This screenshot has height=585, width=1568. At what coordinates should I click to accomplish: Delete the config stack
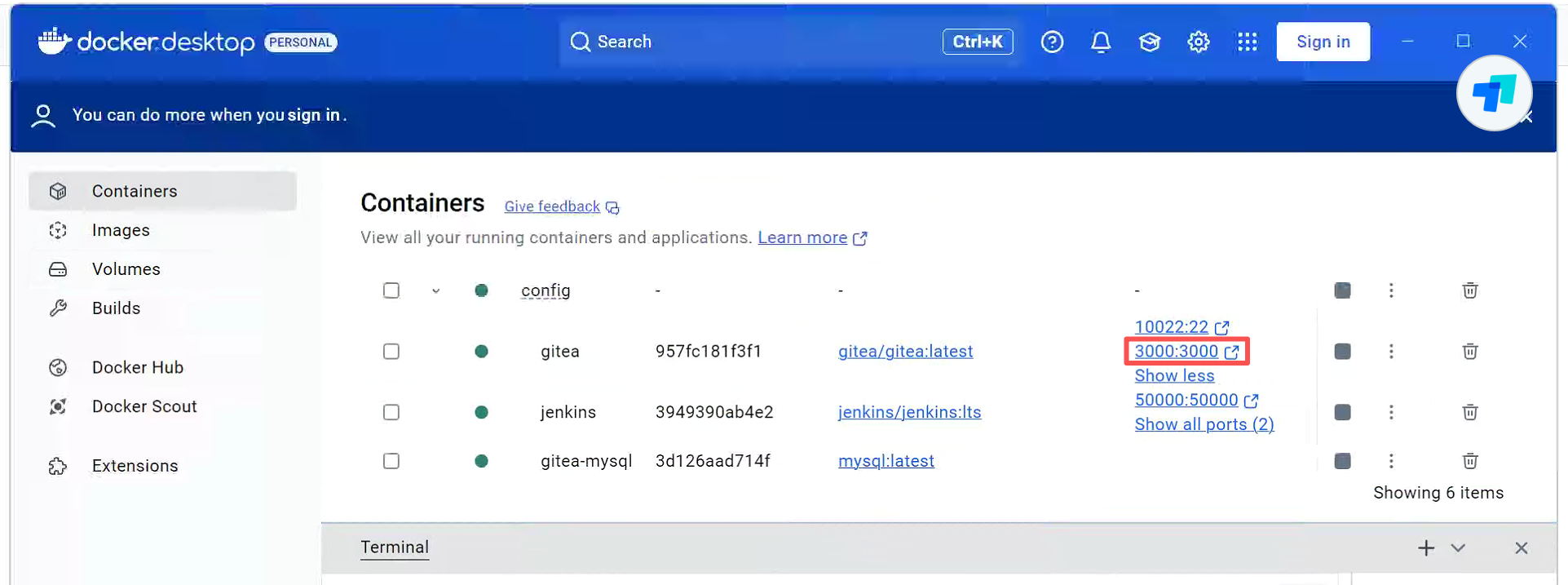[1470, 290]
